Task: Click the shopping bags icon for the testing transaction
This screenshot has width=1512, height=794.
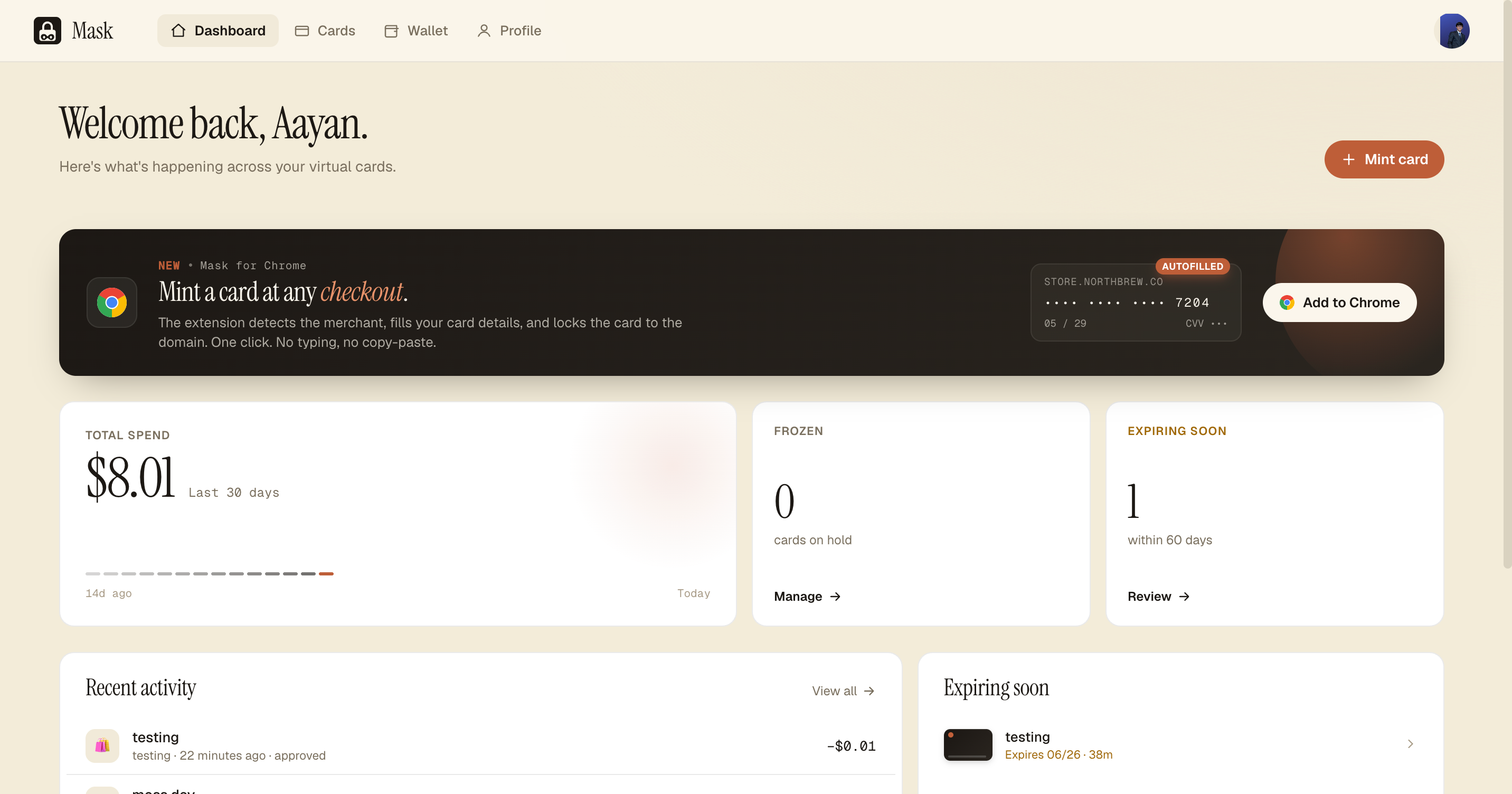Action: pyautogui.click(x=102, y=746)
